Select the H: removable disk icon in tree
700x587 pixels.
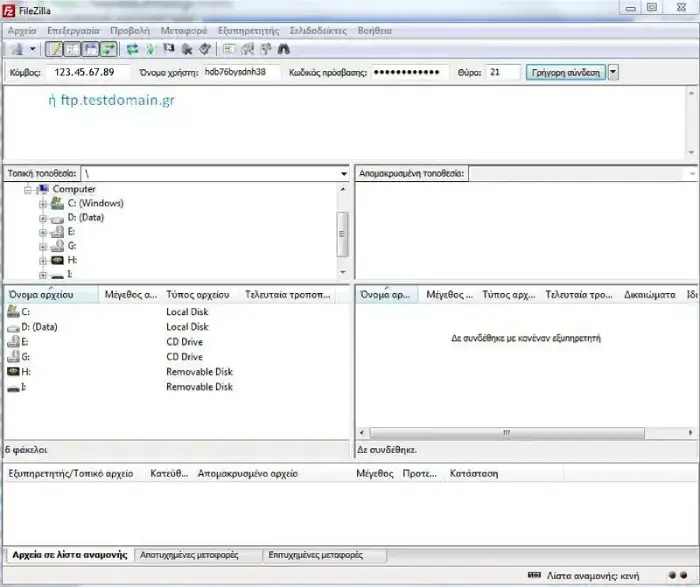pyautogui.click(x=57, y=260)
